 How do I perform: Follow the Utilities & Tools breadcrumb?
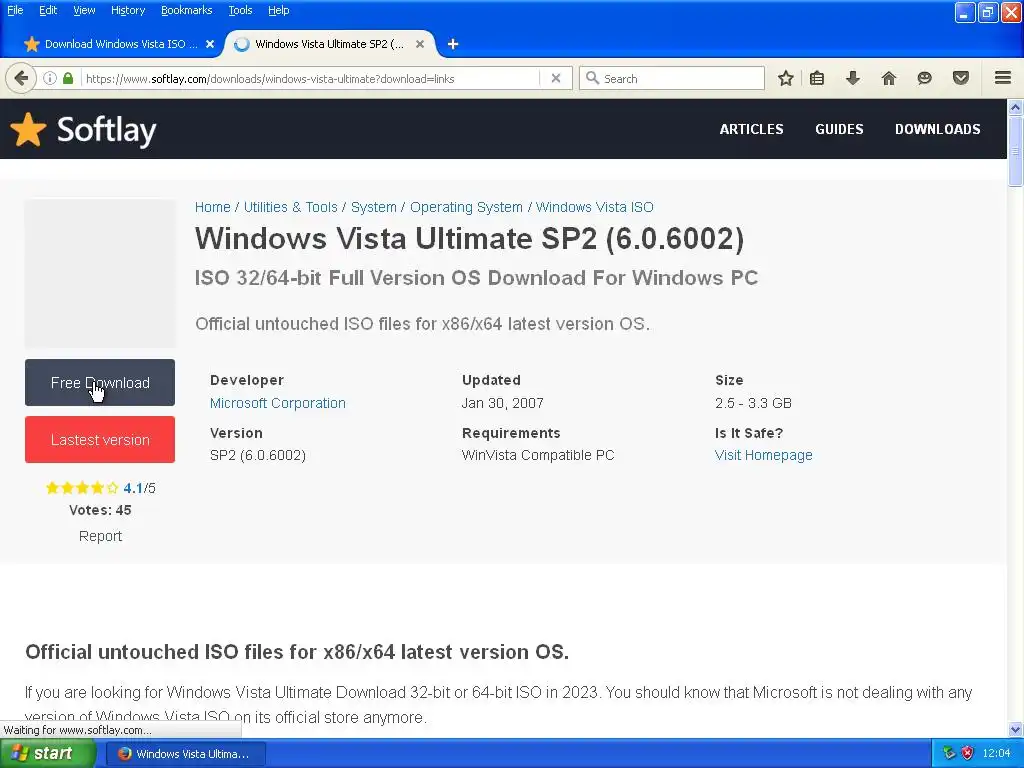pos(291,207)
